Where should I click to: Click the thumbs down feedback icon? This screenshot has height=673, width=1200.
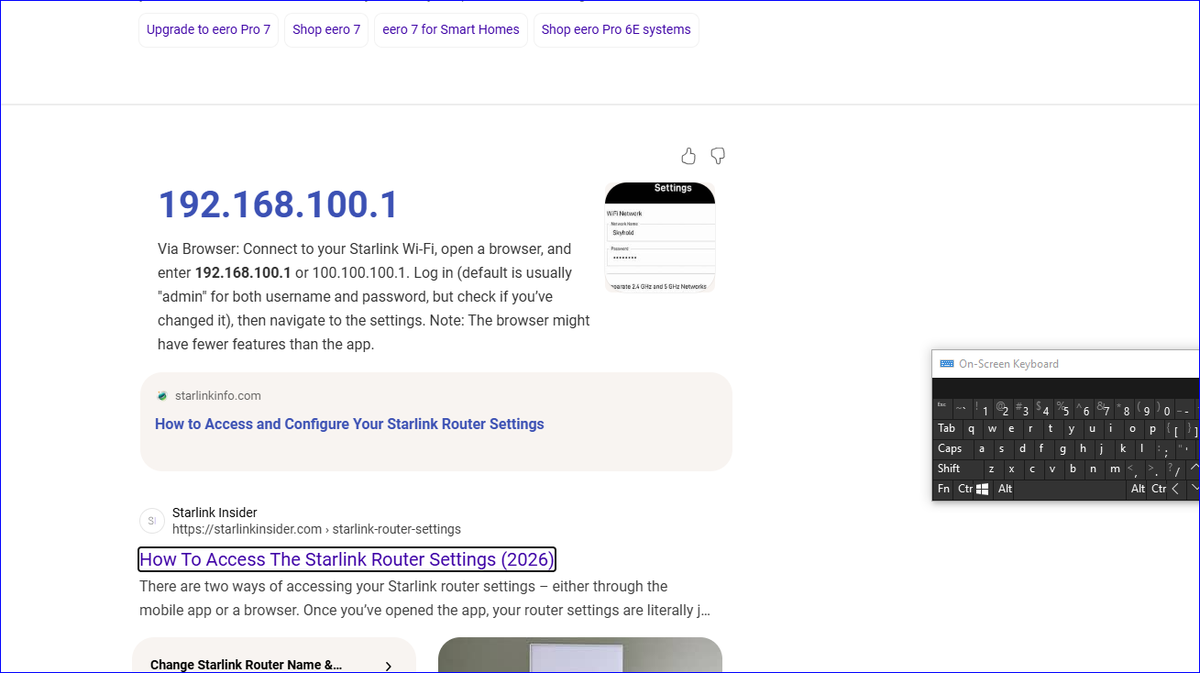(x=717, y=155)
